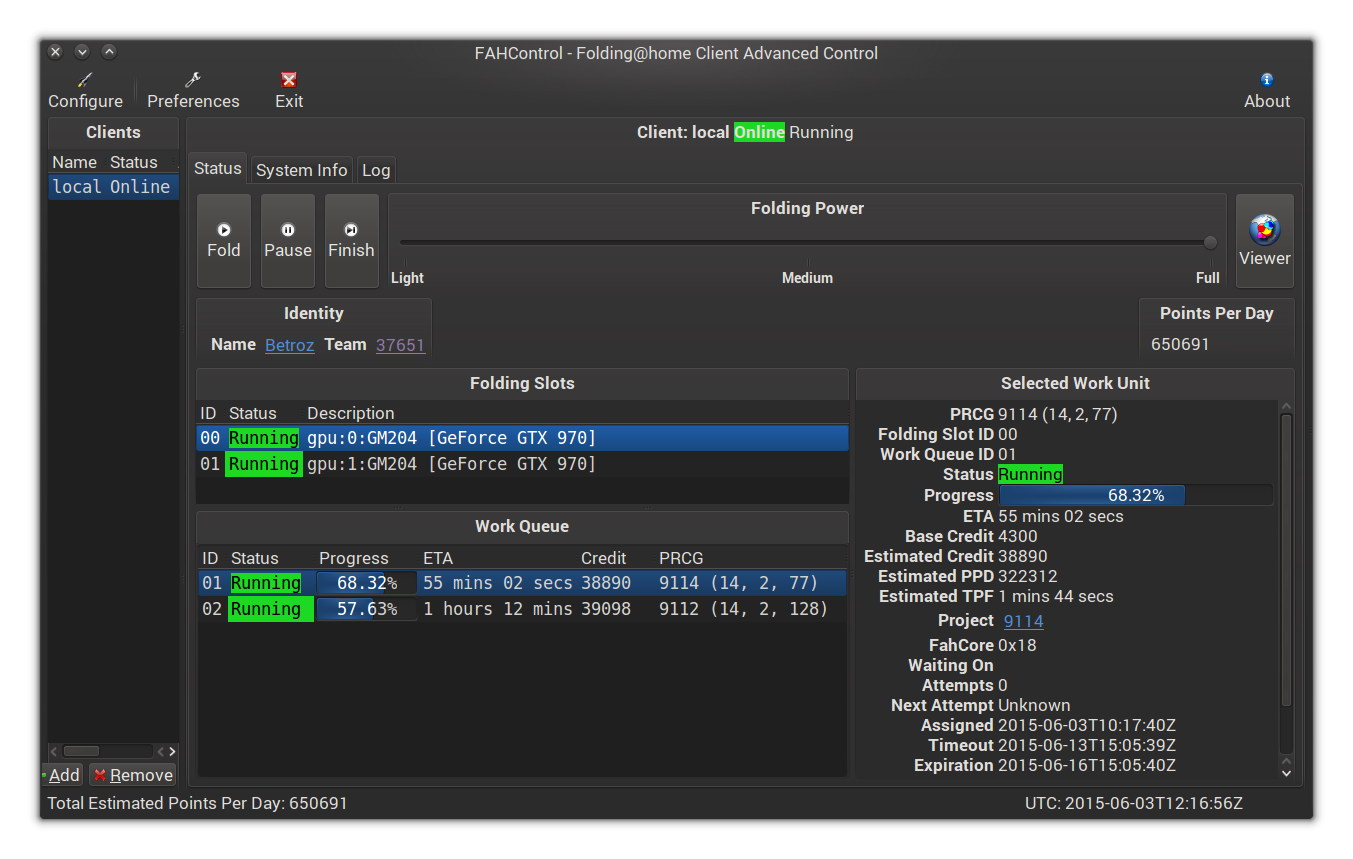Switch to the Log tab
Image resolution: width=1353 pixels, height=859 pixels.
pos(376,170)
